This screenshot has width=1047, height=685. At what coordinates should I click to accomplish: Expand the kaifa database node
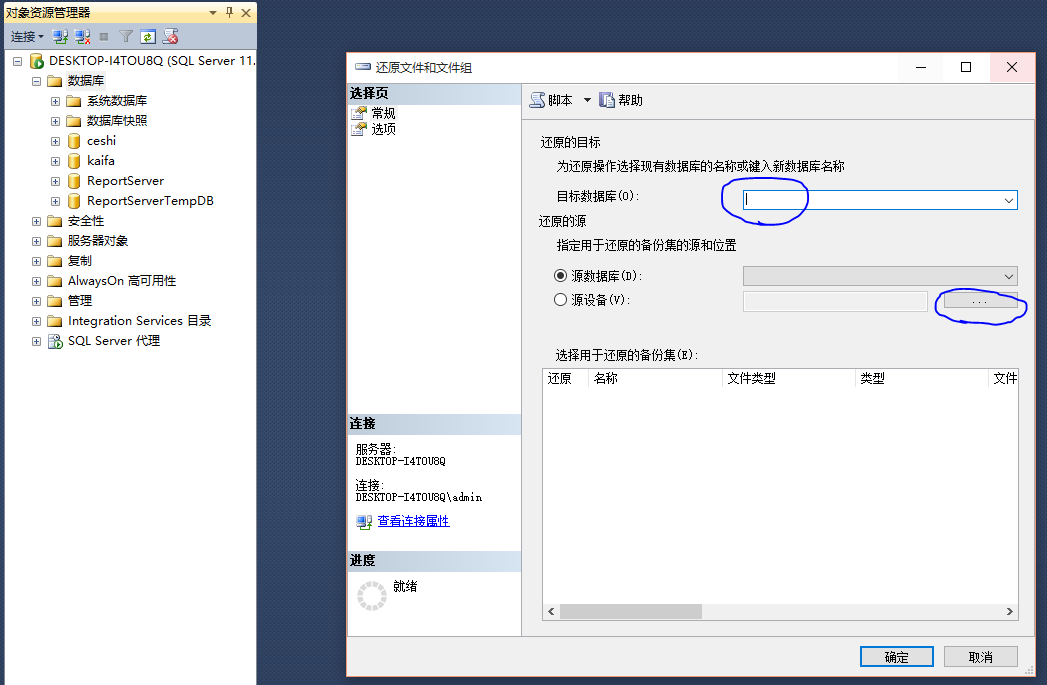click(x=55, y=162)
